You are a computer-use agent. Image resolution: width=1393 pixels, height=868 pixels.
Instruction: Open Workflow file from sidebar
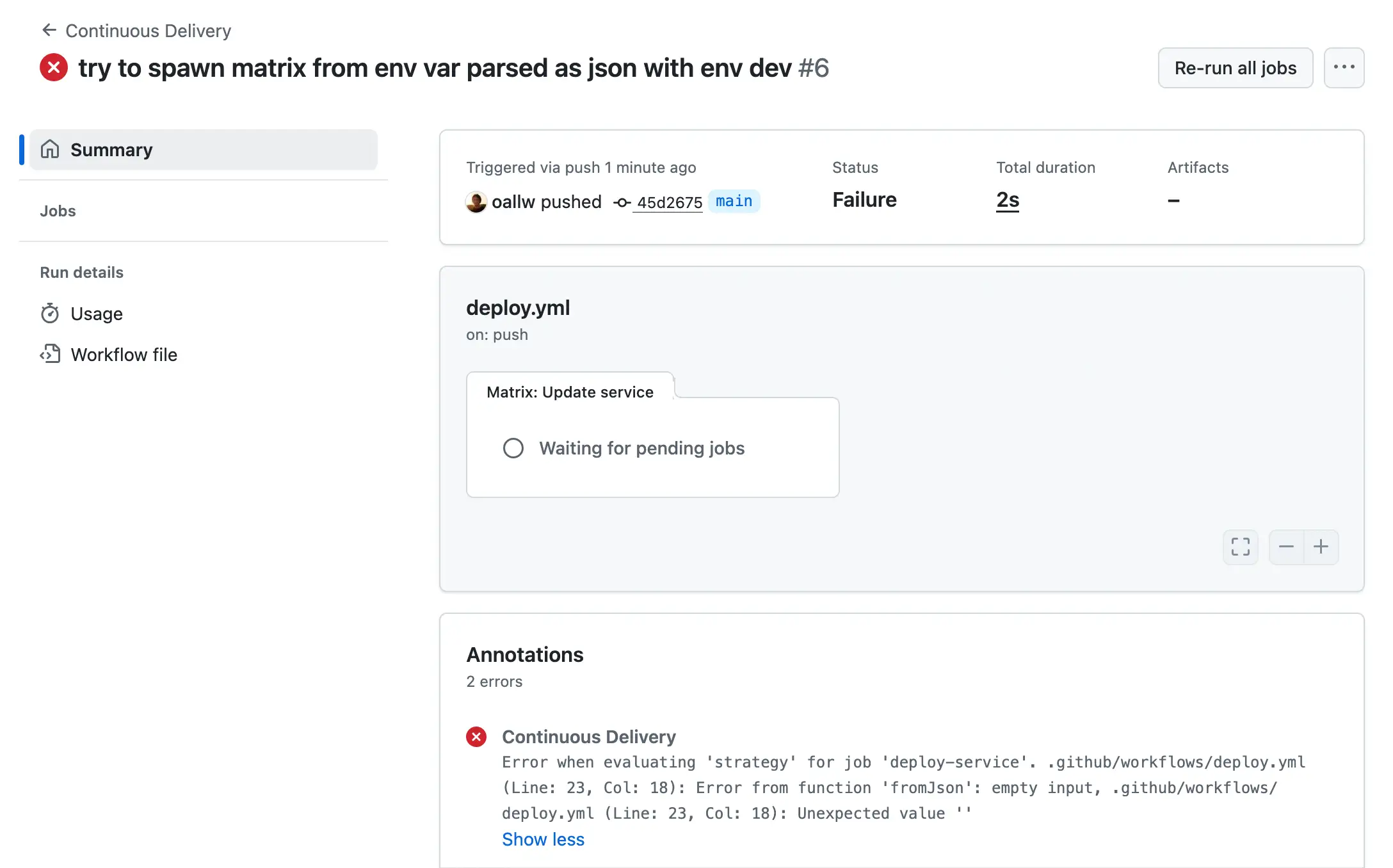point(124,355)
